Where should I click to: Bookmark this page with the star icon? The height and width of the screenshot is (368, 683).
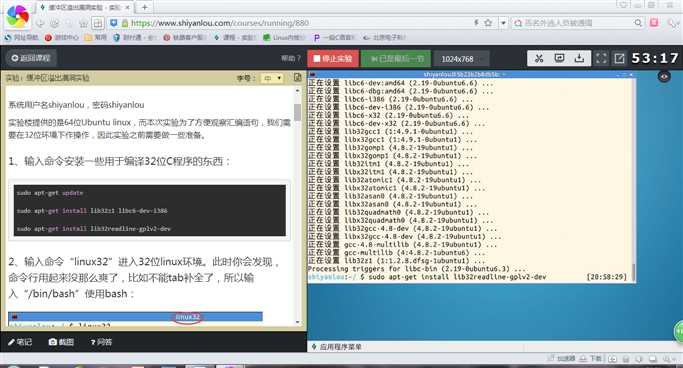488,23
